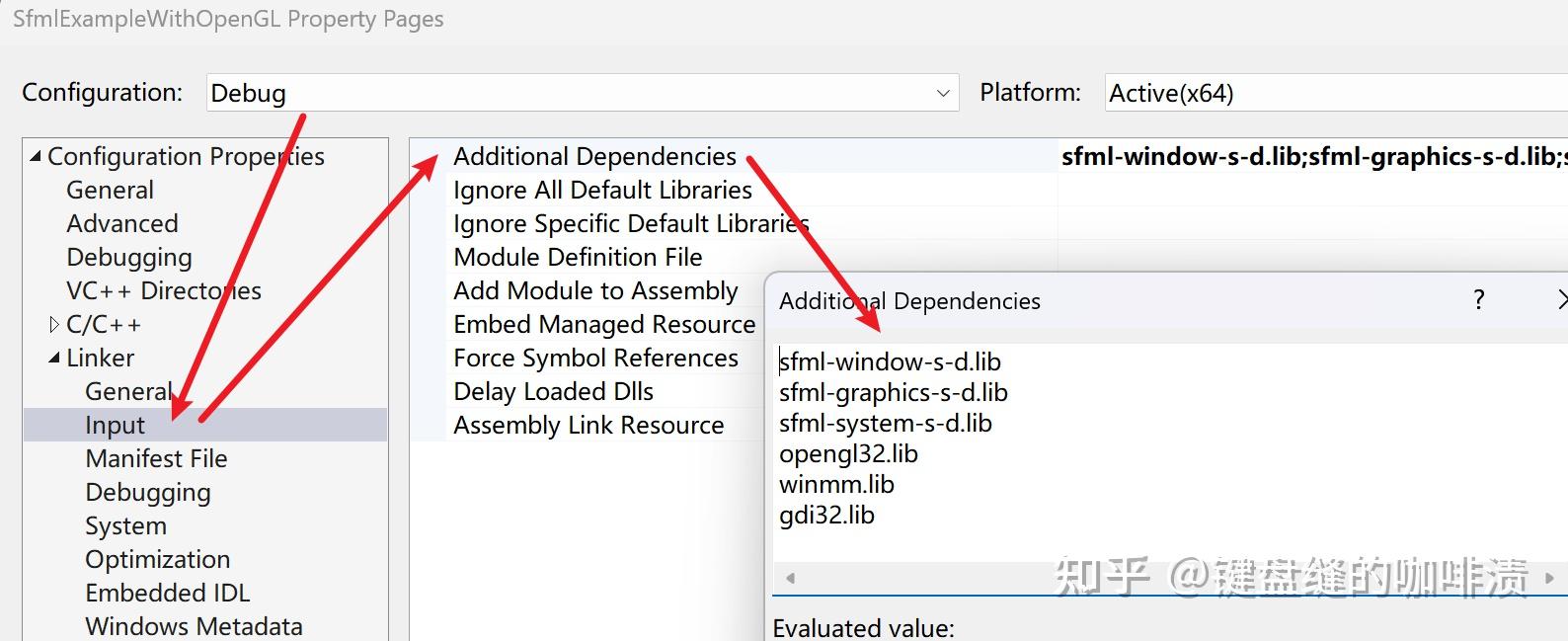Select Windows Metadata under Linker
This screenshot has width=1568, height=641.
(194, 626)
